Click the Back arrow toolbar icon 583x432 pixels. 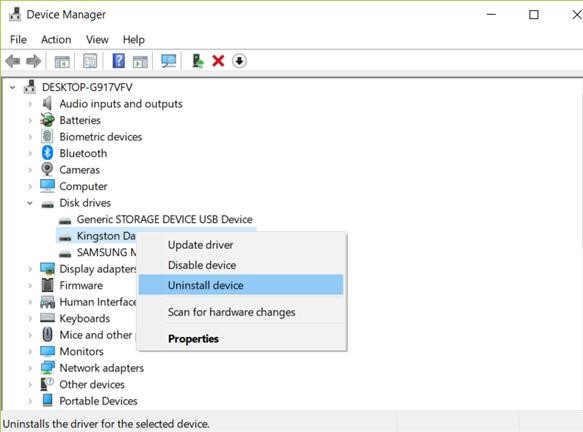click(x=13, y=61)
